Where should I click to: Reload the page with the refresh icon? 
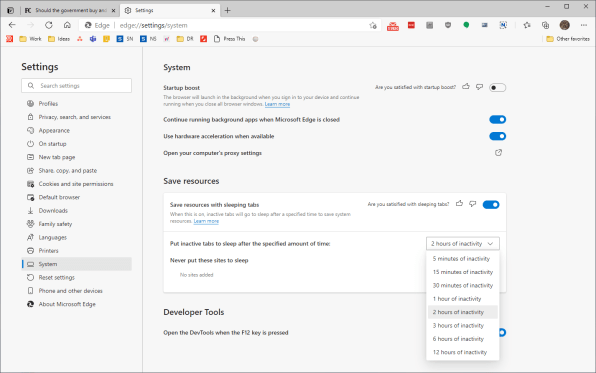coord(49,25)
